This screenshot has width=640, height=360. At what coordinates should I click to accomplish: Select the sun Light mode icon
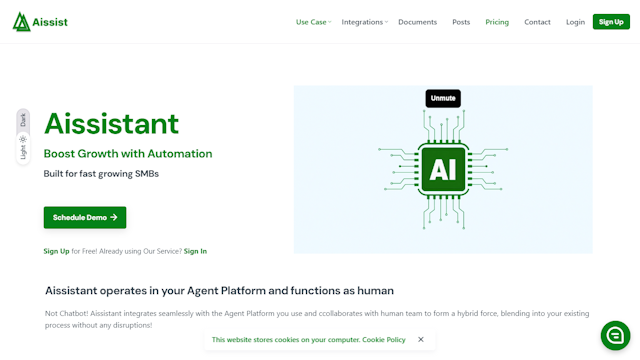[23, 139]
